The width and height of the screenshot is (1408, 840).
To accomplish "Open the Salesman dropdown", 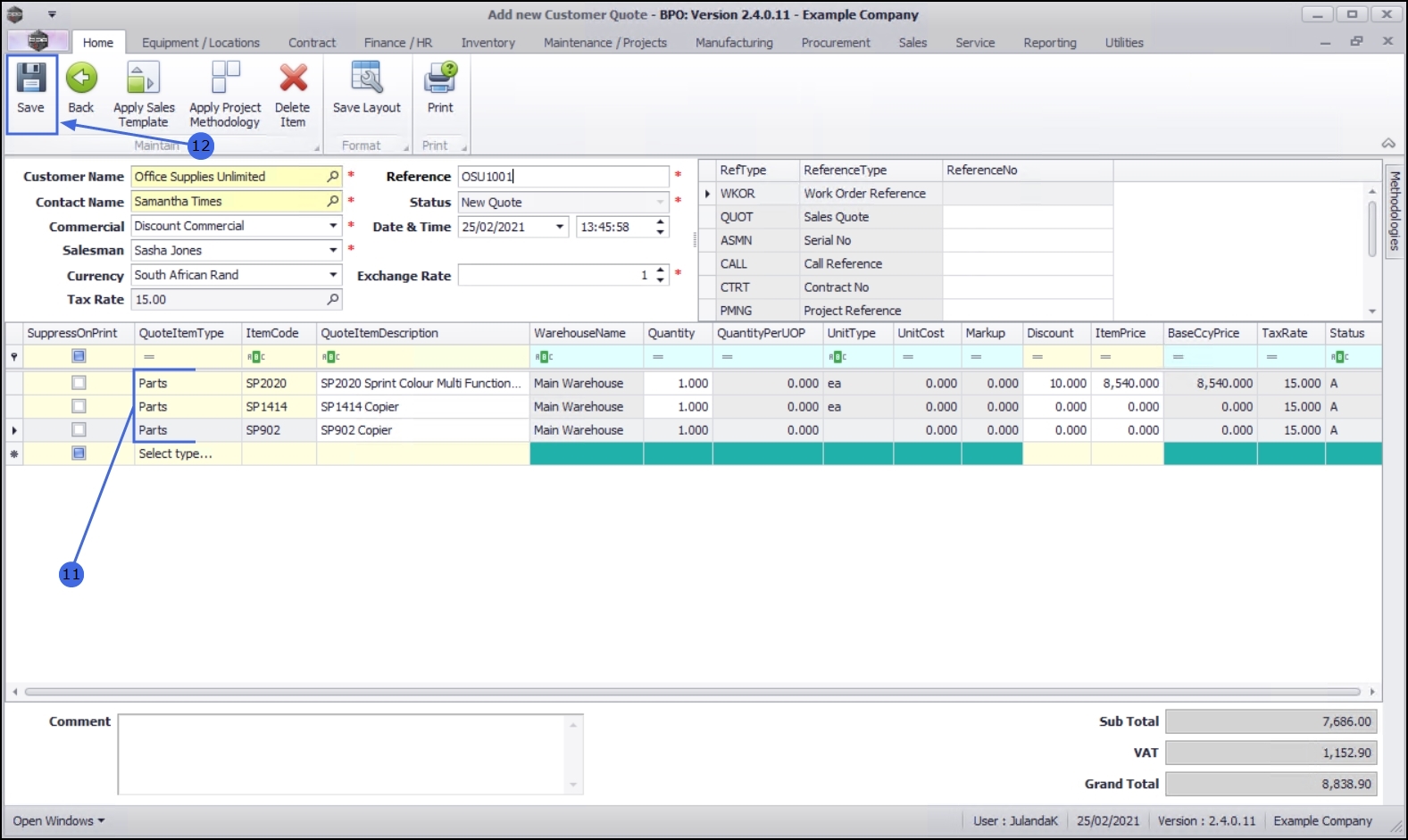I will 333,251.
